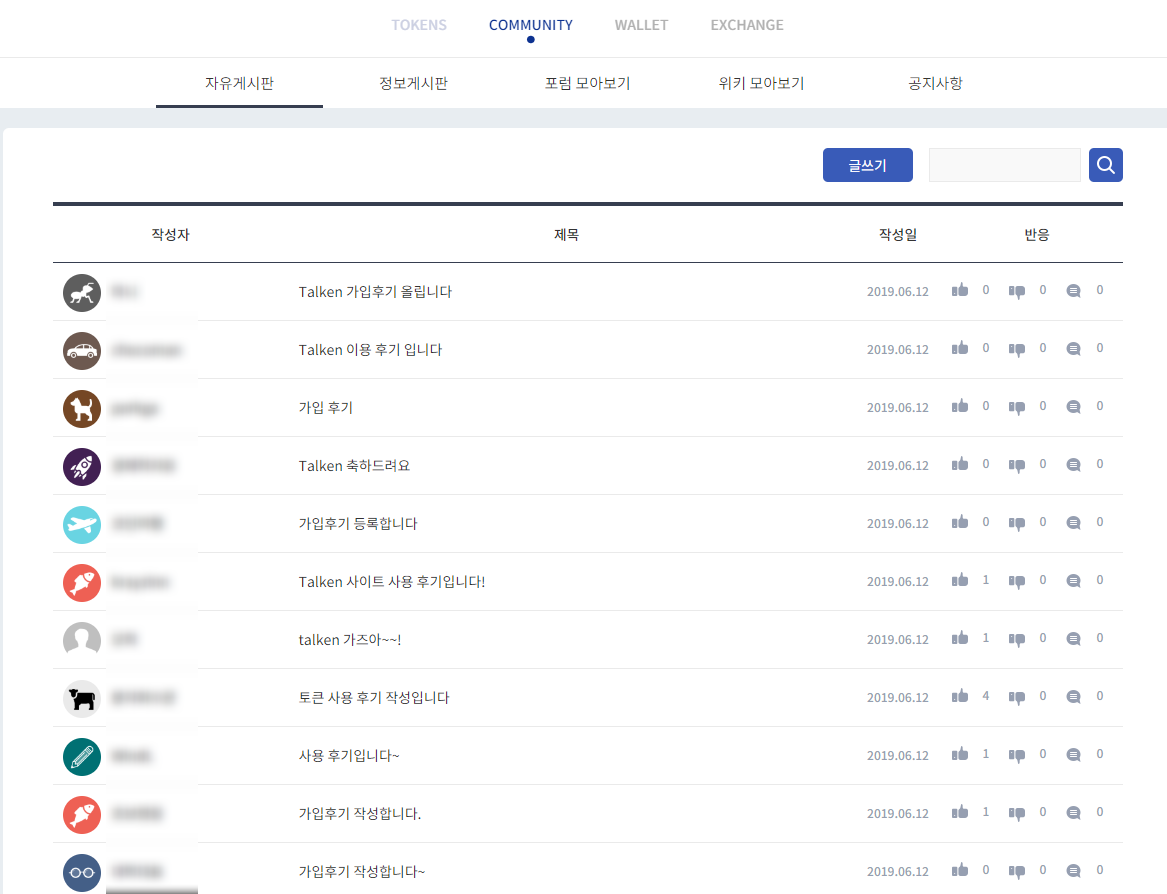Image resolution: width=1167 pixels, height=894 pixels.
Task: Dislike 'Talken 사이트 사용 후기입니다!' post
Action: (1017, 582)
